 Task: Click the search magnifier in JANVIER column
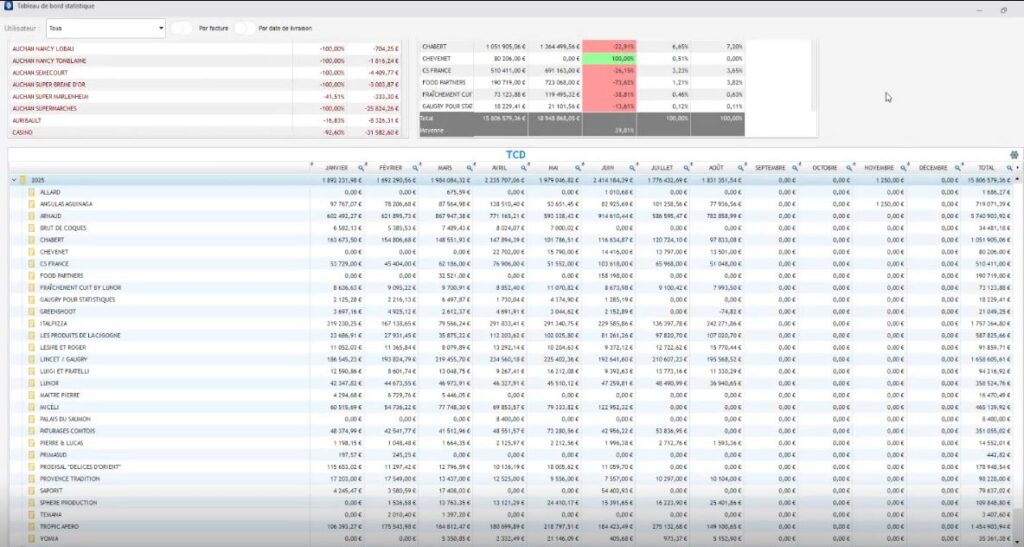tap(360, 168)
